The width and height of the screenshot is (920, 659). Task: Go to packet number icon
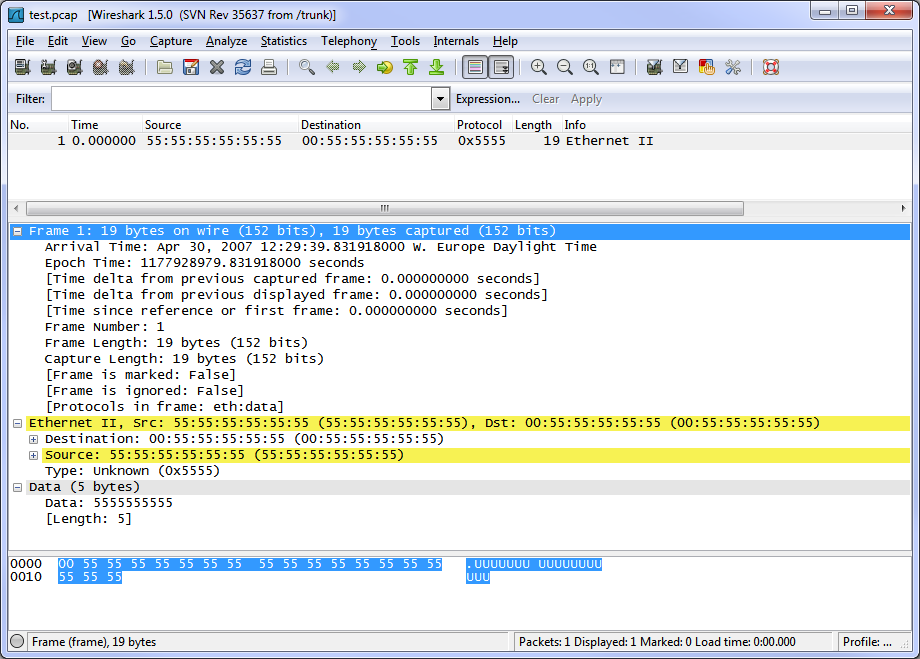point(385,67)
